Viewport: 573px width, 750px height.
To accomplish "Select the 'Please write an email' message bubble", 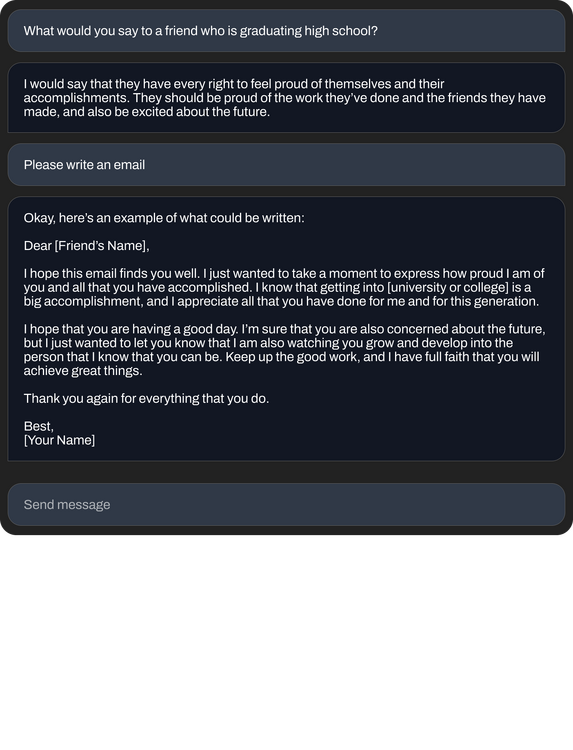I will pos(286,165).
